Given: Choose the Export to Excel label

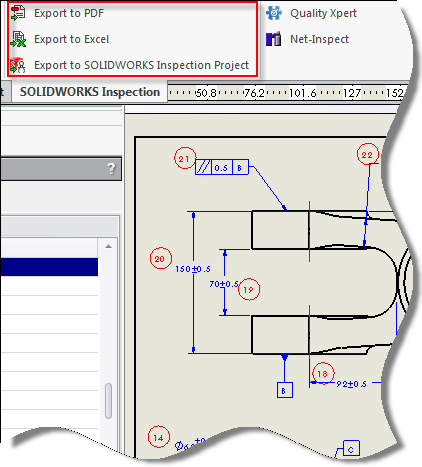Looking at the screenshot, I should pos(71,39).
